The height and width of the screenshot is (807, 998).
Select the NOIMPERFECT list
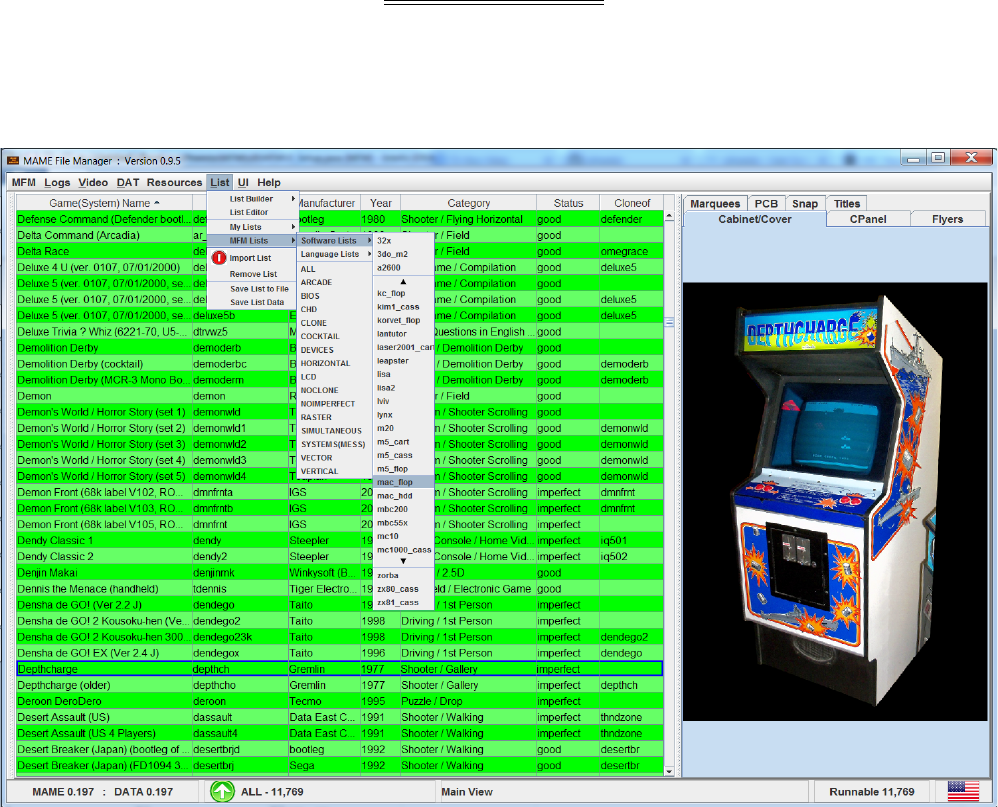point(335,404)
